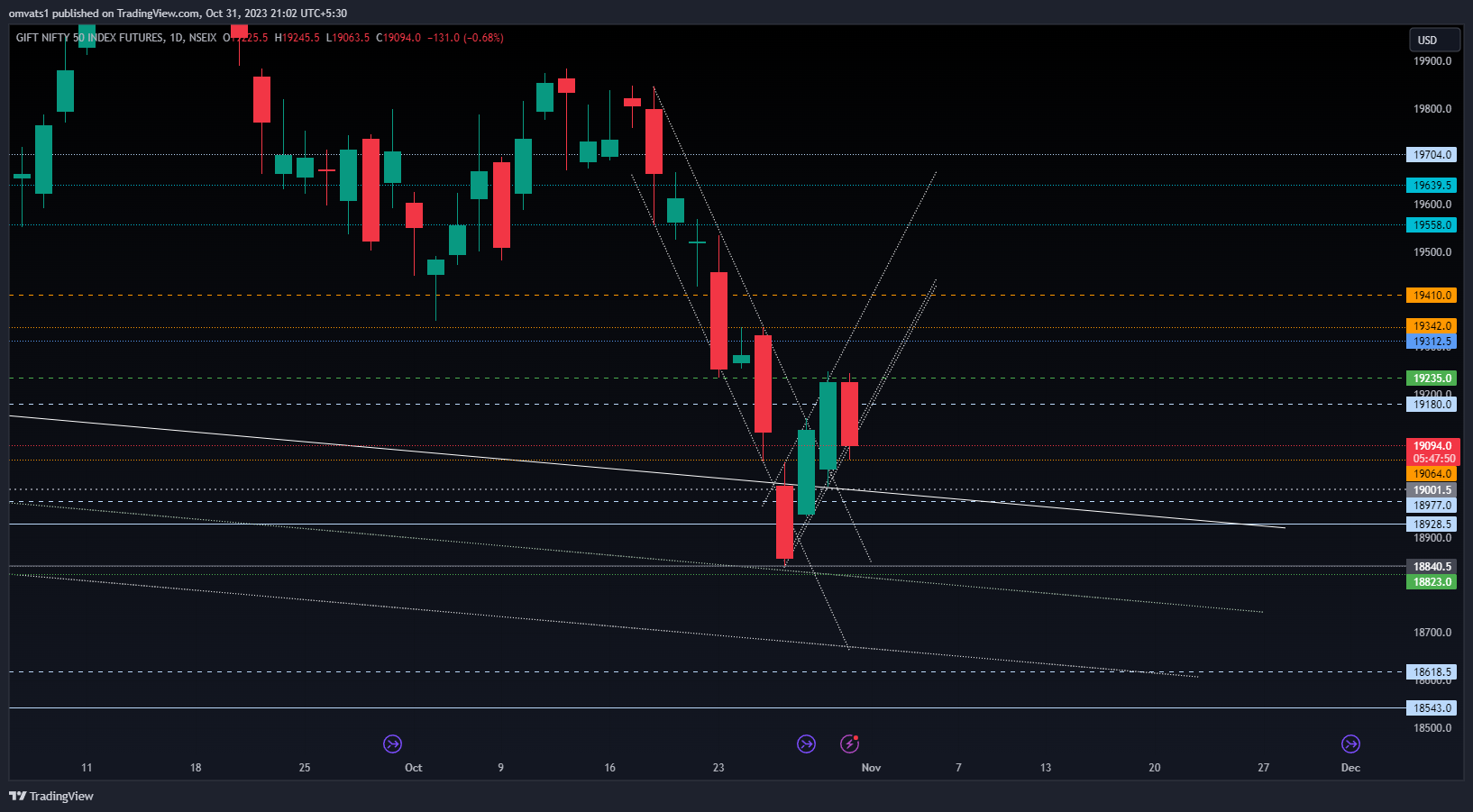The height and width of the screenshot is (812, 1473).
Task: Click the 18840.5 price label
Action: tap(1432, 567)
